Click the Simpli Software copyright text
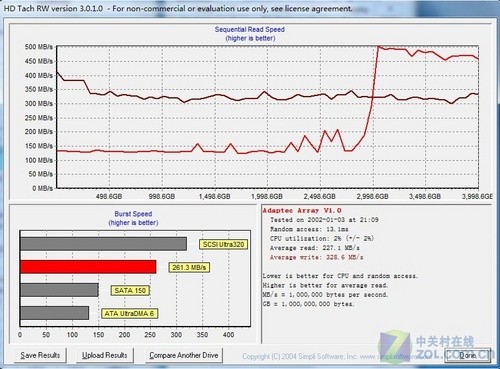Screen dimensions: 500x369 point(337,356)
